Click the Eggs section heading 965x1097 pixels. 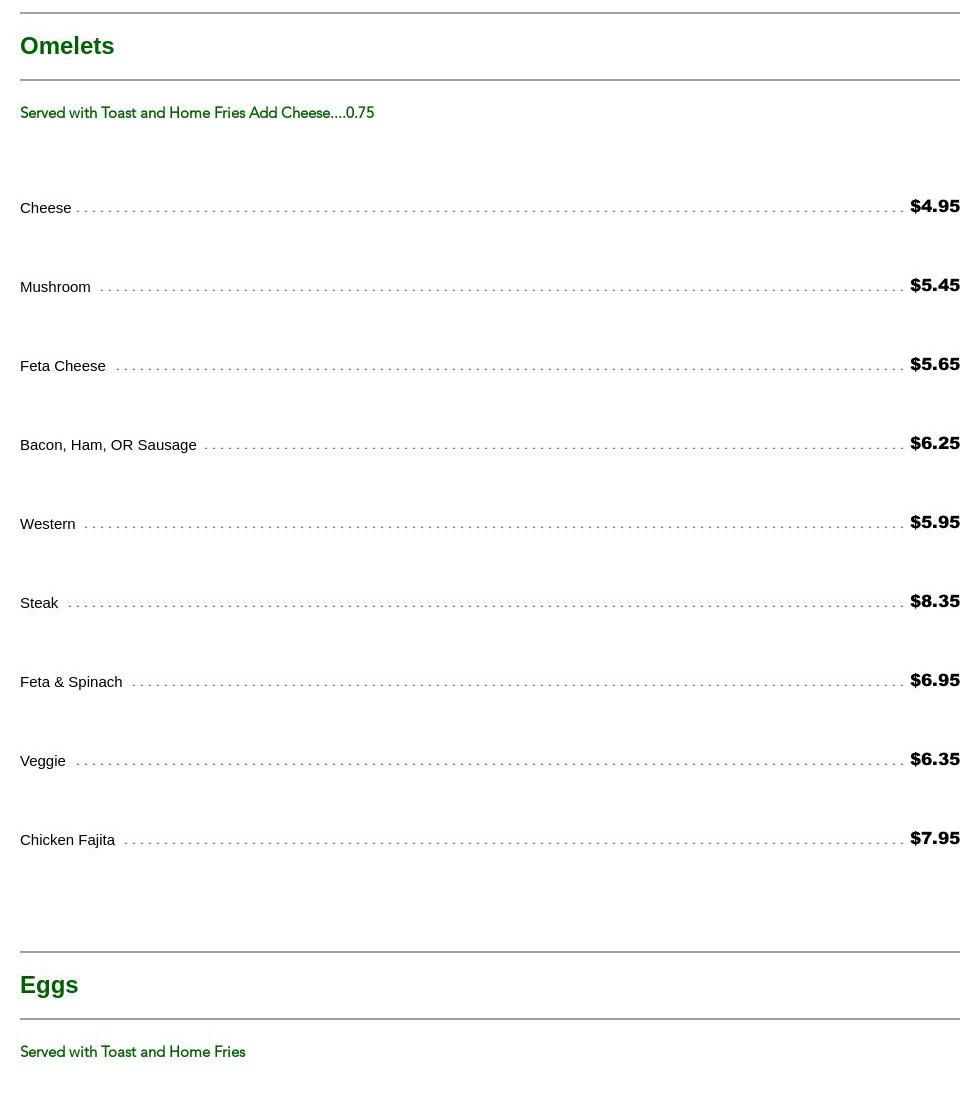[x=49, y=985]
